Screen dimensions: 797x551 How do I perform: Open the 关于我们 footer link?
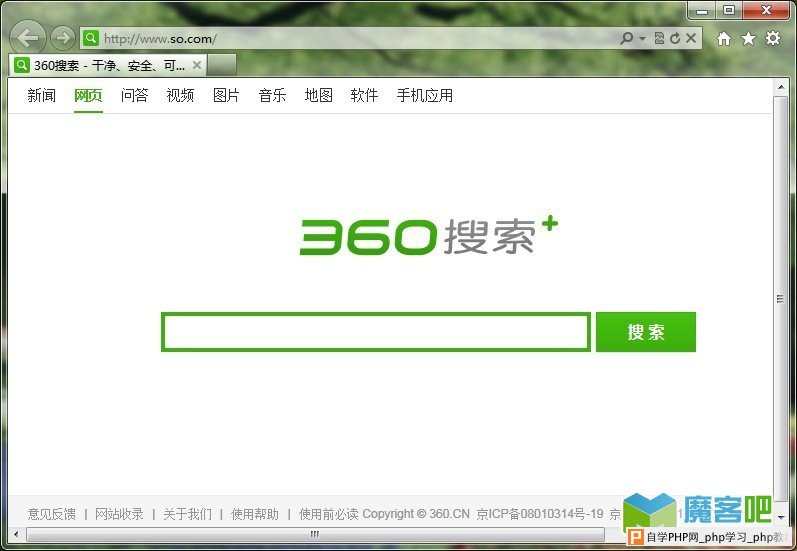[x=188, y=514]
